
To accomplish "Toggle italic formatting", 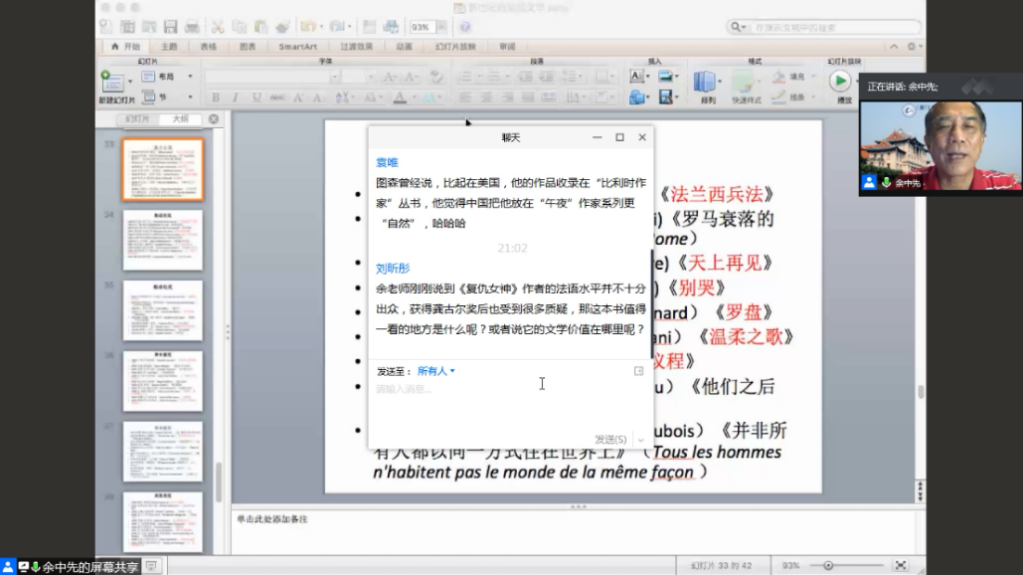I will click(x=236, y=98).
